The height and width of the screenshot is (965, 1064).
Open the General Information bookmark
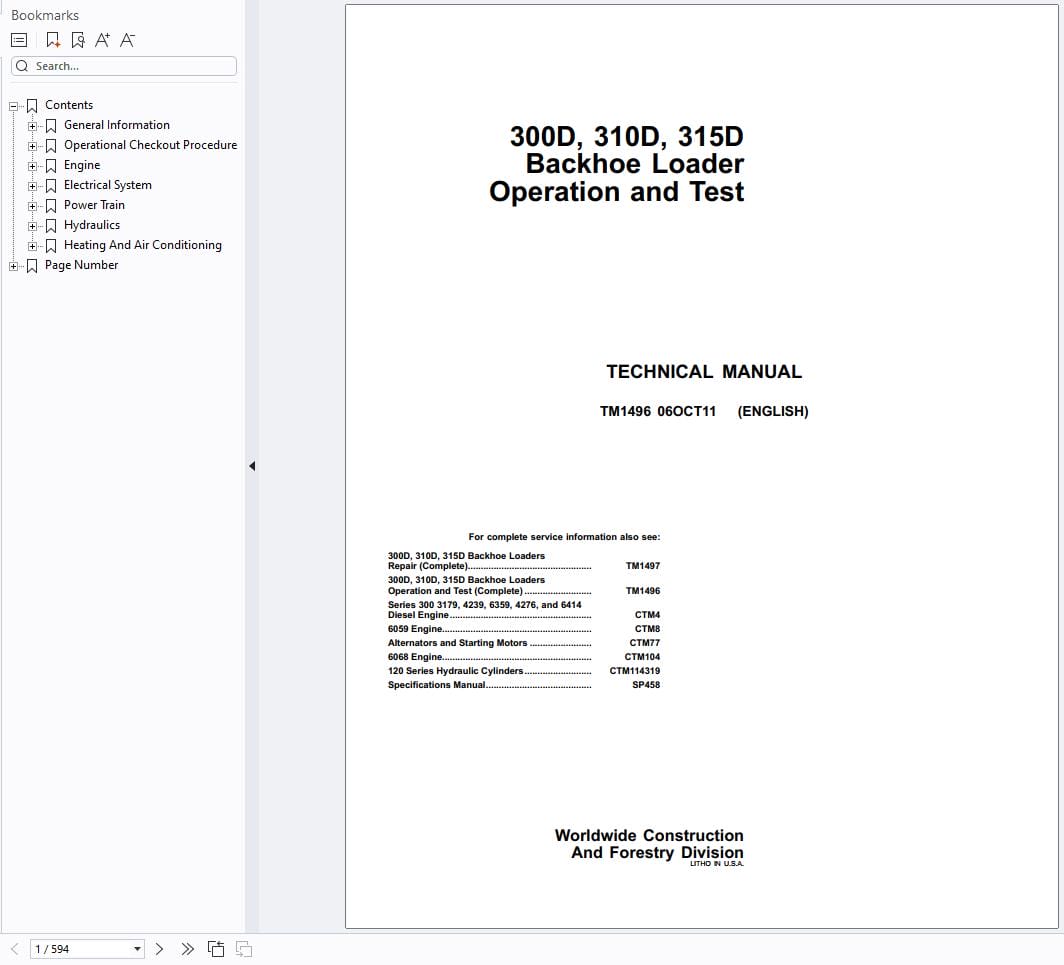click(117, 125)
